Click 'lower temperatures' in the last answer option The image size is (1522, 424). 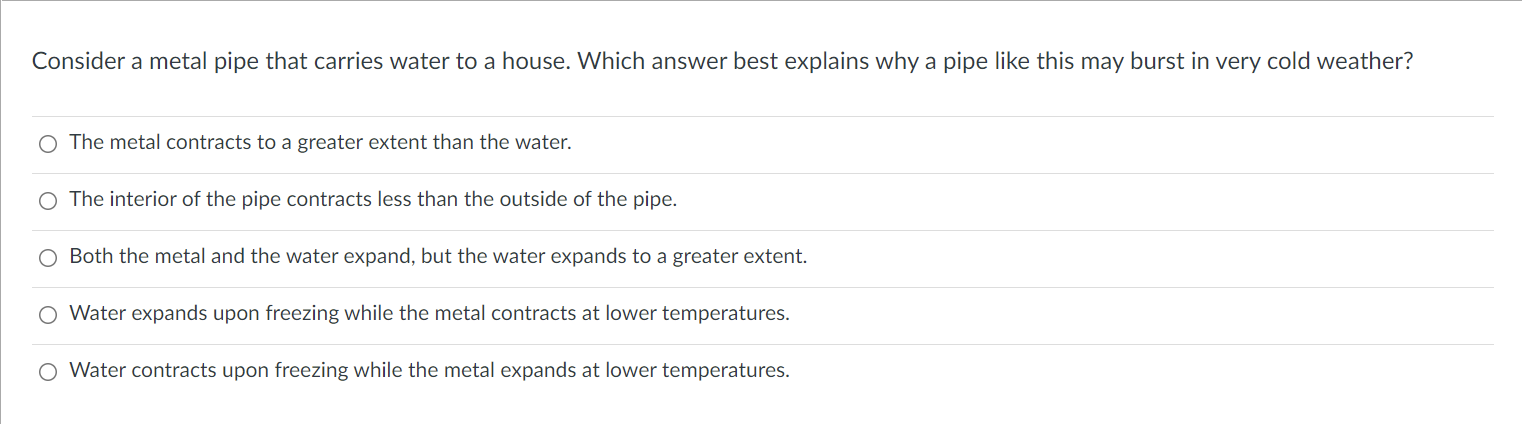coord(711,371)
